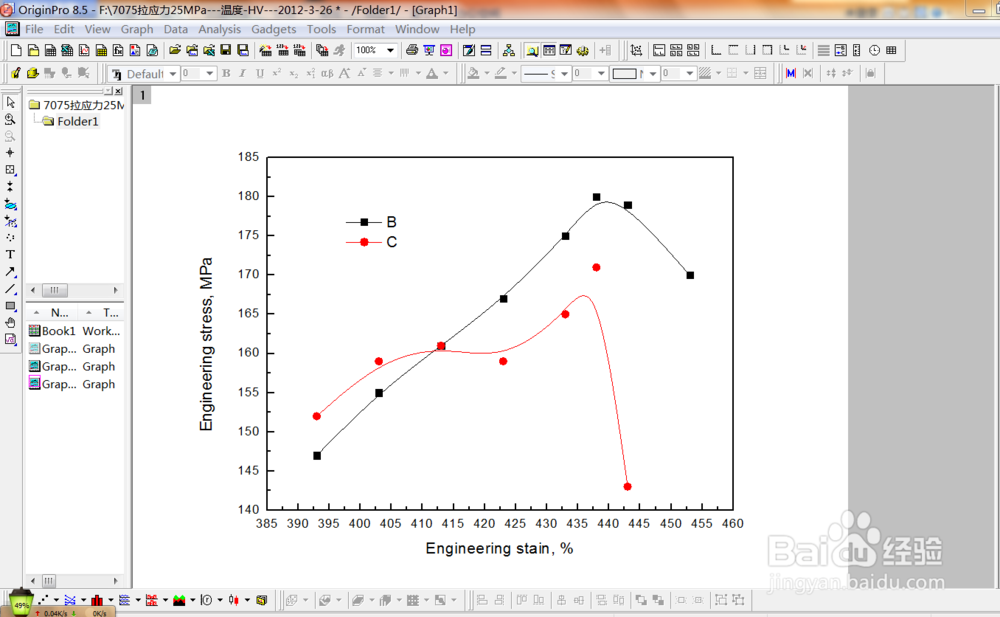Select the Line drawing tool
The image size is (1000, 617).
point(10,289)
